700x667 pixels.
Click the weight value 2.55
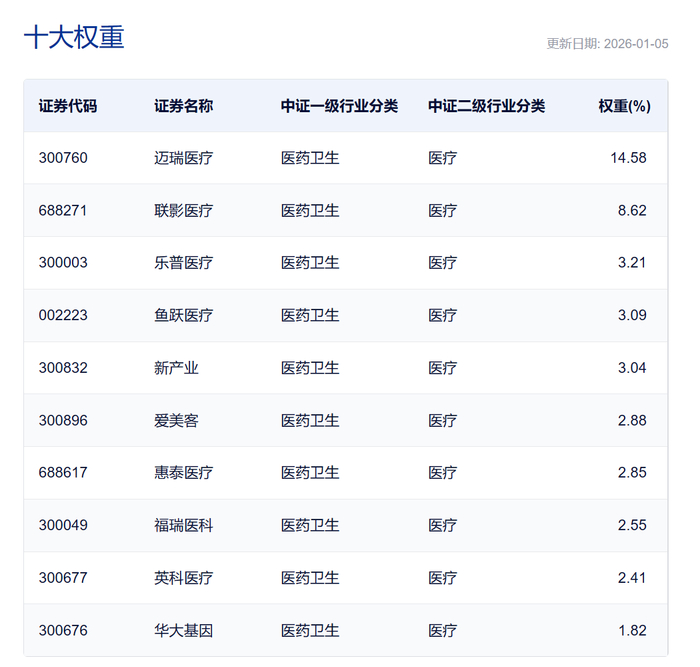click(632, 525)
